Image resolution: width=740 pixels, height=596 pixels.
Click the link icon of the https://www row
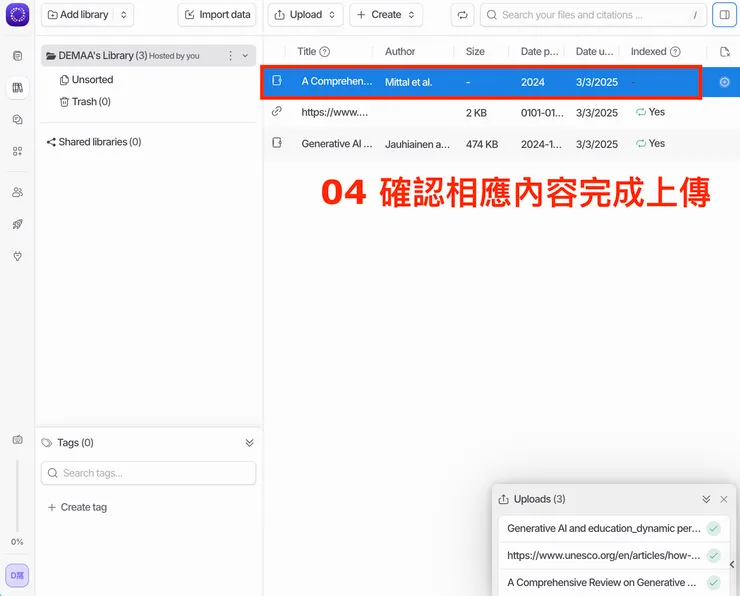pyautogui.click(x=277, y=111)
